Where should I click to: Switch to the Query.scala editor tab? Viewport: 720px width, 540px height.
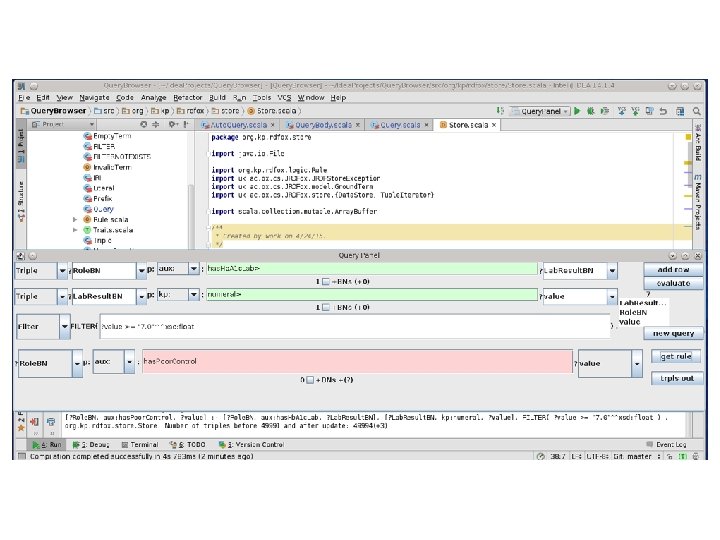point(399,125)
